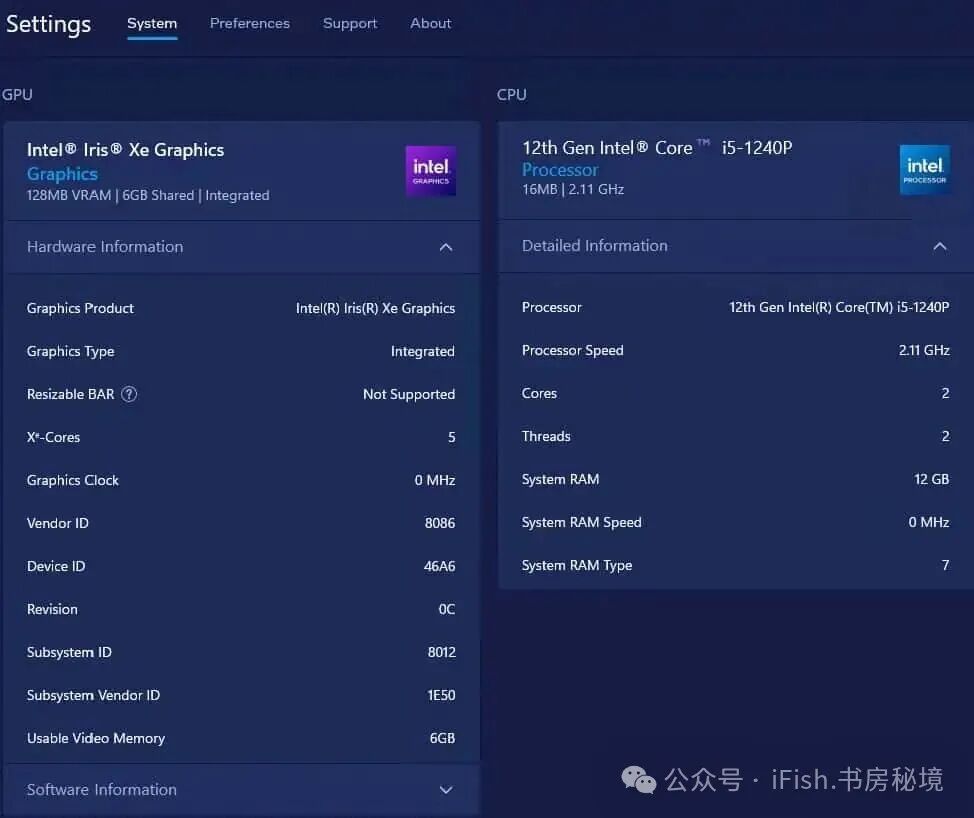Click the Hardware Information header text
974x818 pixels.
pos(105,247)
